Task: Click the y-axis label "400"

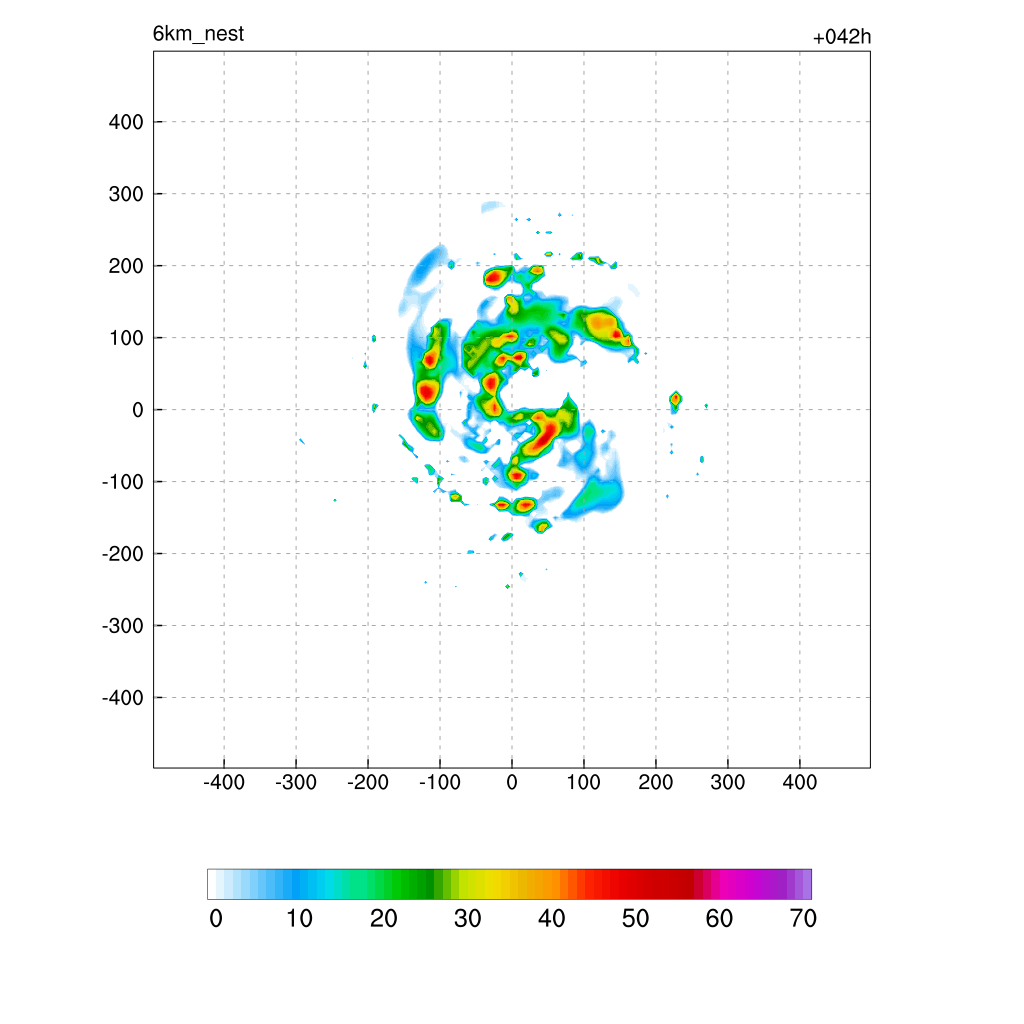Action: [x=126, y=122]
